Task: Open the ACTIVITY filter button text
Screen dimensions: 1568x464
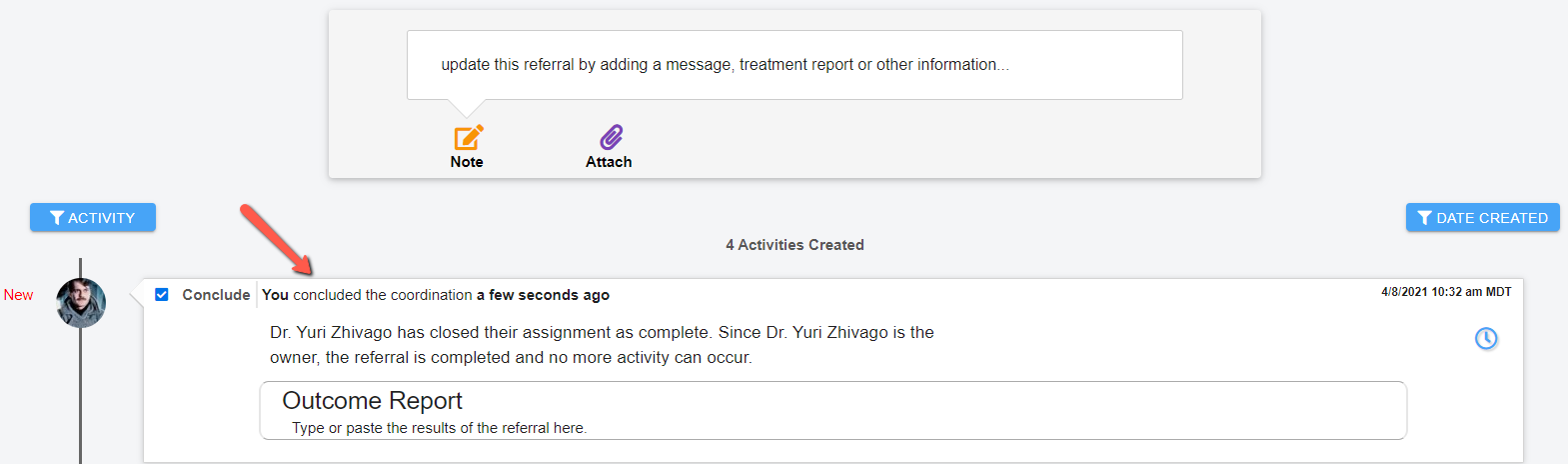Action: pos(101,218)
